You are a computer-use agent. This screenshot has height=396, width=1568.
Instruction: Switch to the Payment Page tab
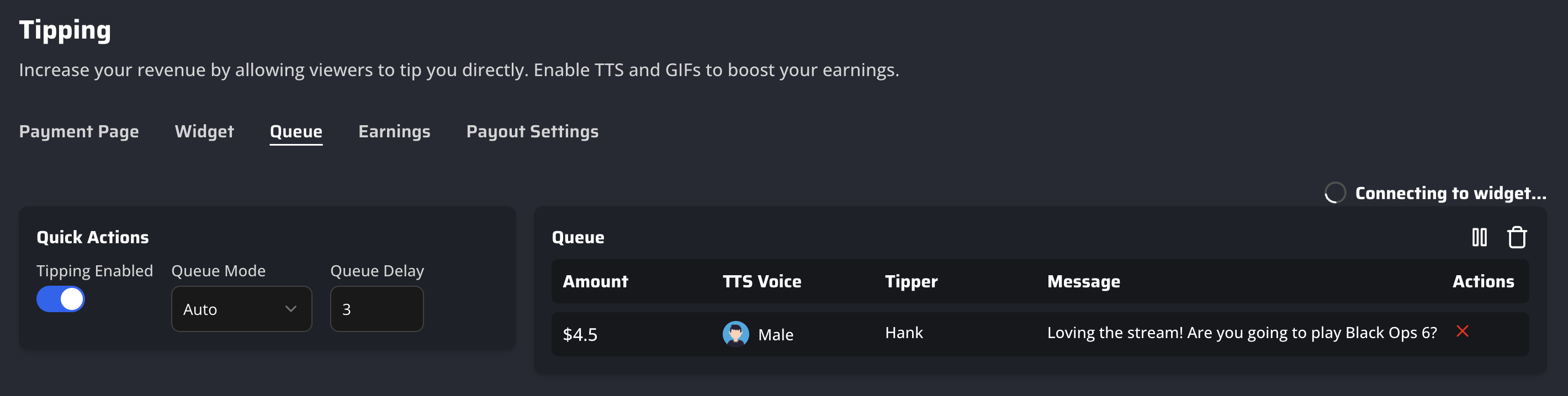79,131
